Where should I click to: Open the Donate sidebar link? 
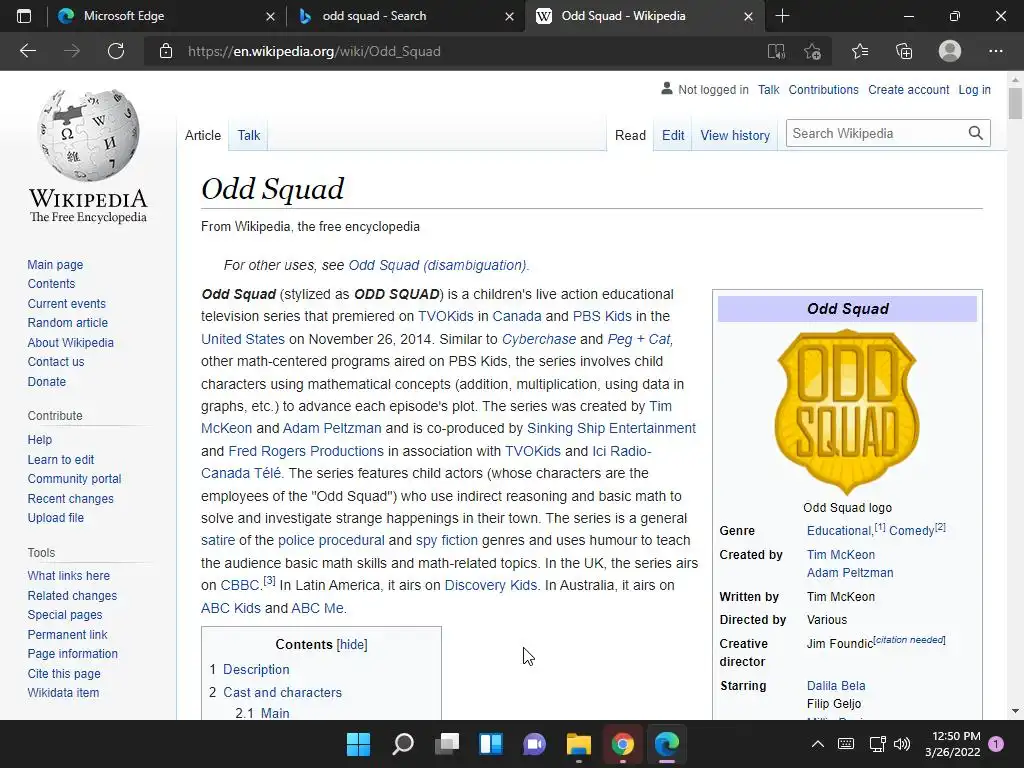pos(46,381)
